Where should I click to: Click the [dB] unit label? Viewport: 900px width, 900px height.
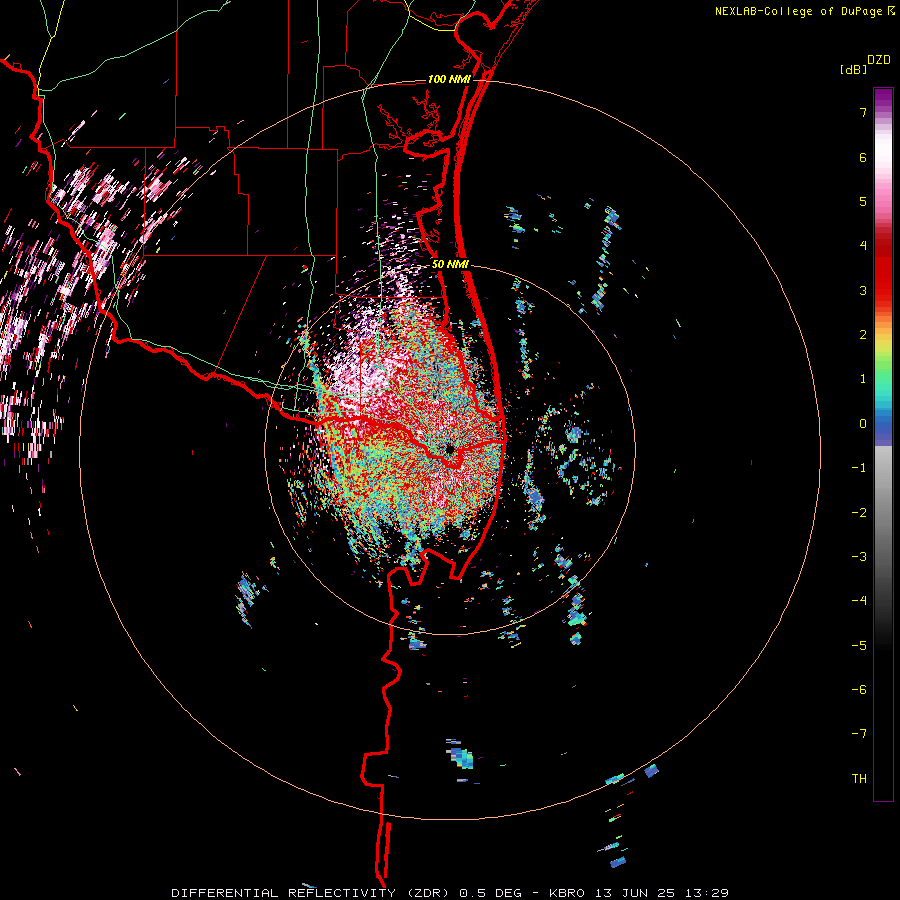coord(853,69)
